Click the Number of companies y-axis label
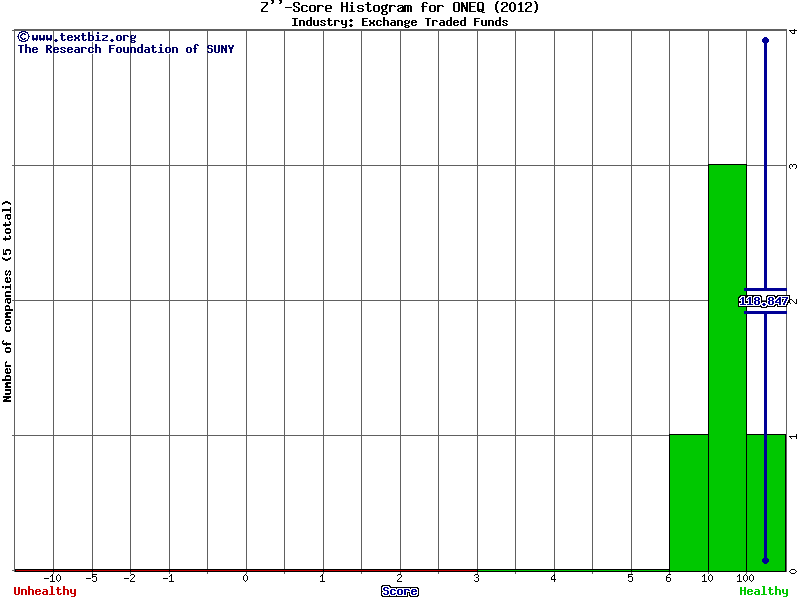This screenshot has width=800, height=600. point(8,300)
